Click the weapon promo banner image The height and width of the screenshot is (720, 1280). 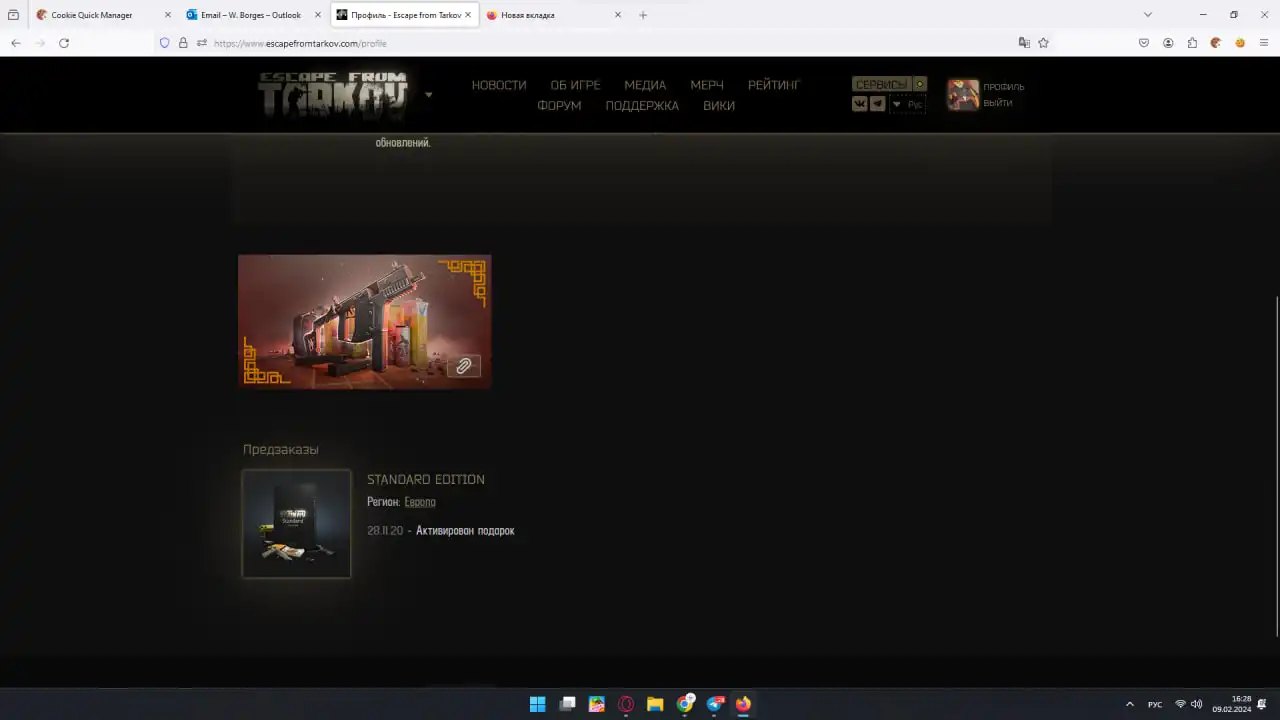[365, 321]
